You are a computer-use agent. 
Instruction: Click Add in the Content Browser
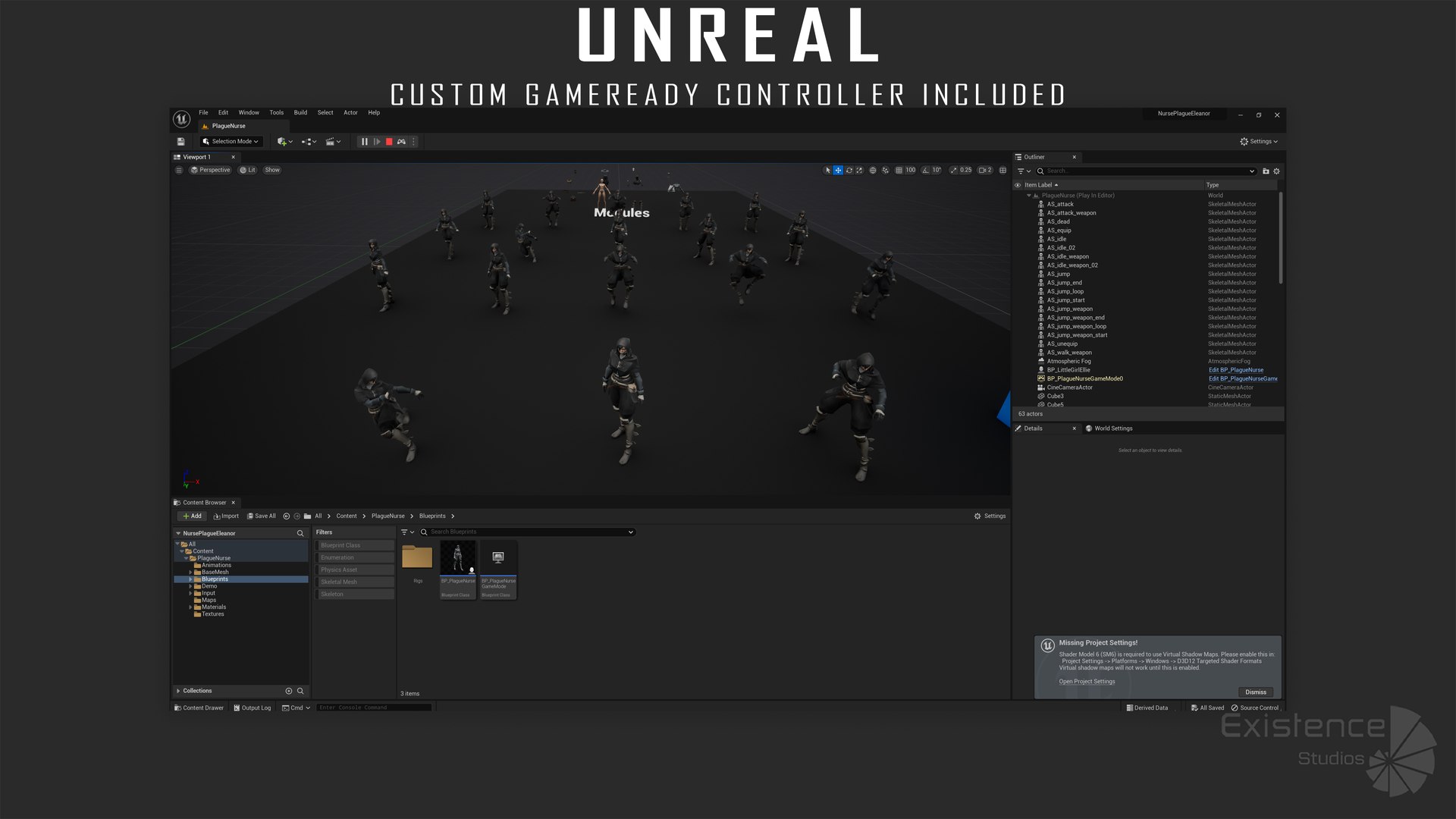[x=192, y=516]
